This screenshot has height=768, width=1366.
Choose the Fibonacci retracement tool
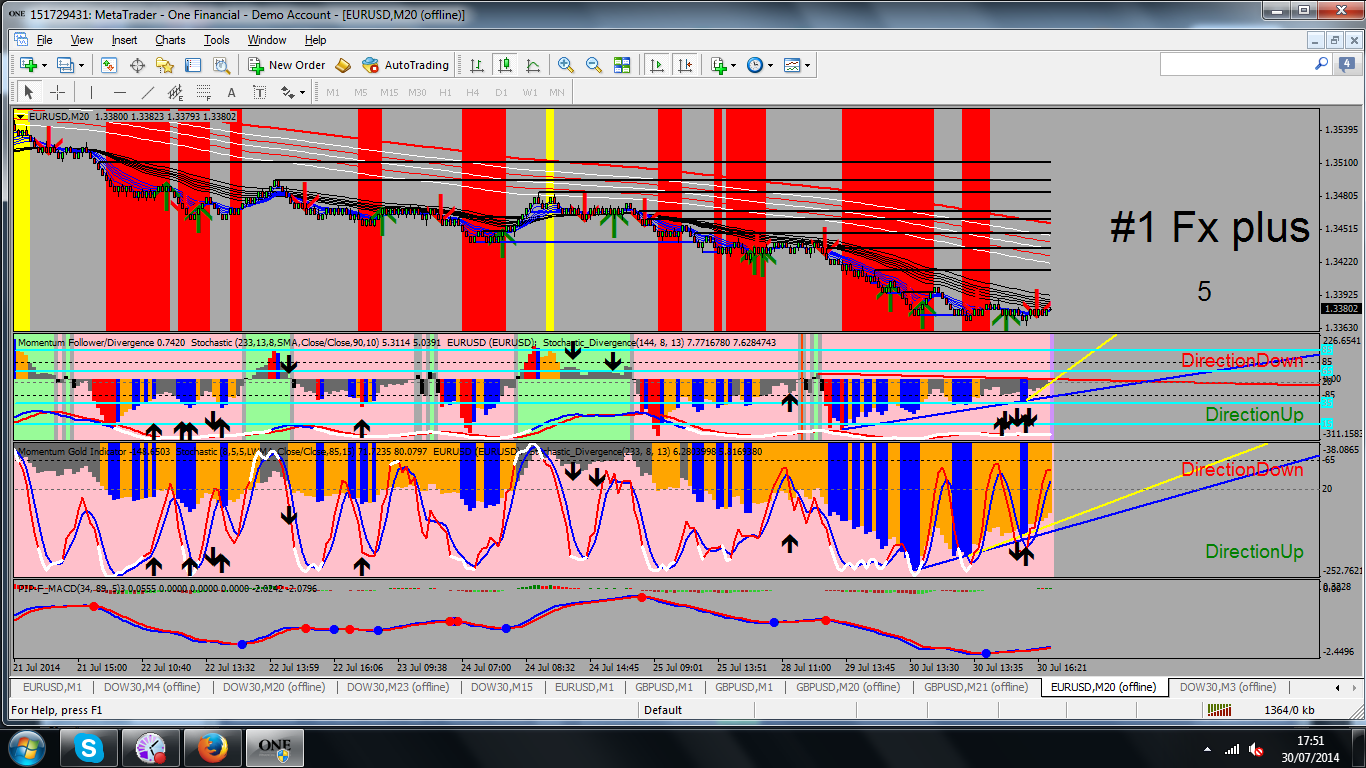(204, 92)
